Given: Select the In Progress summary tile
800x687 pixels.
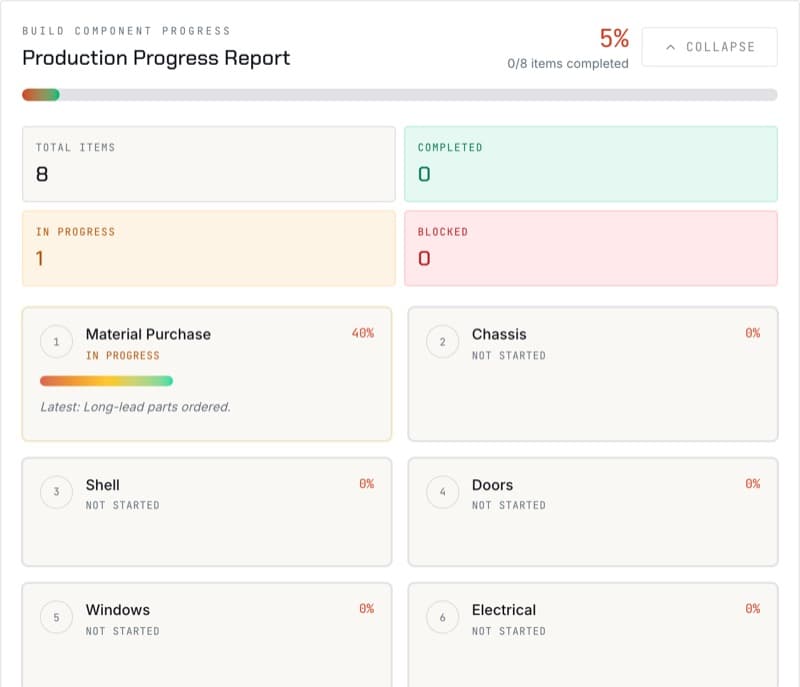Looking at the screenshot, I should pos(209,248).
